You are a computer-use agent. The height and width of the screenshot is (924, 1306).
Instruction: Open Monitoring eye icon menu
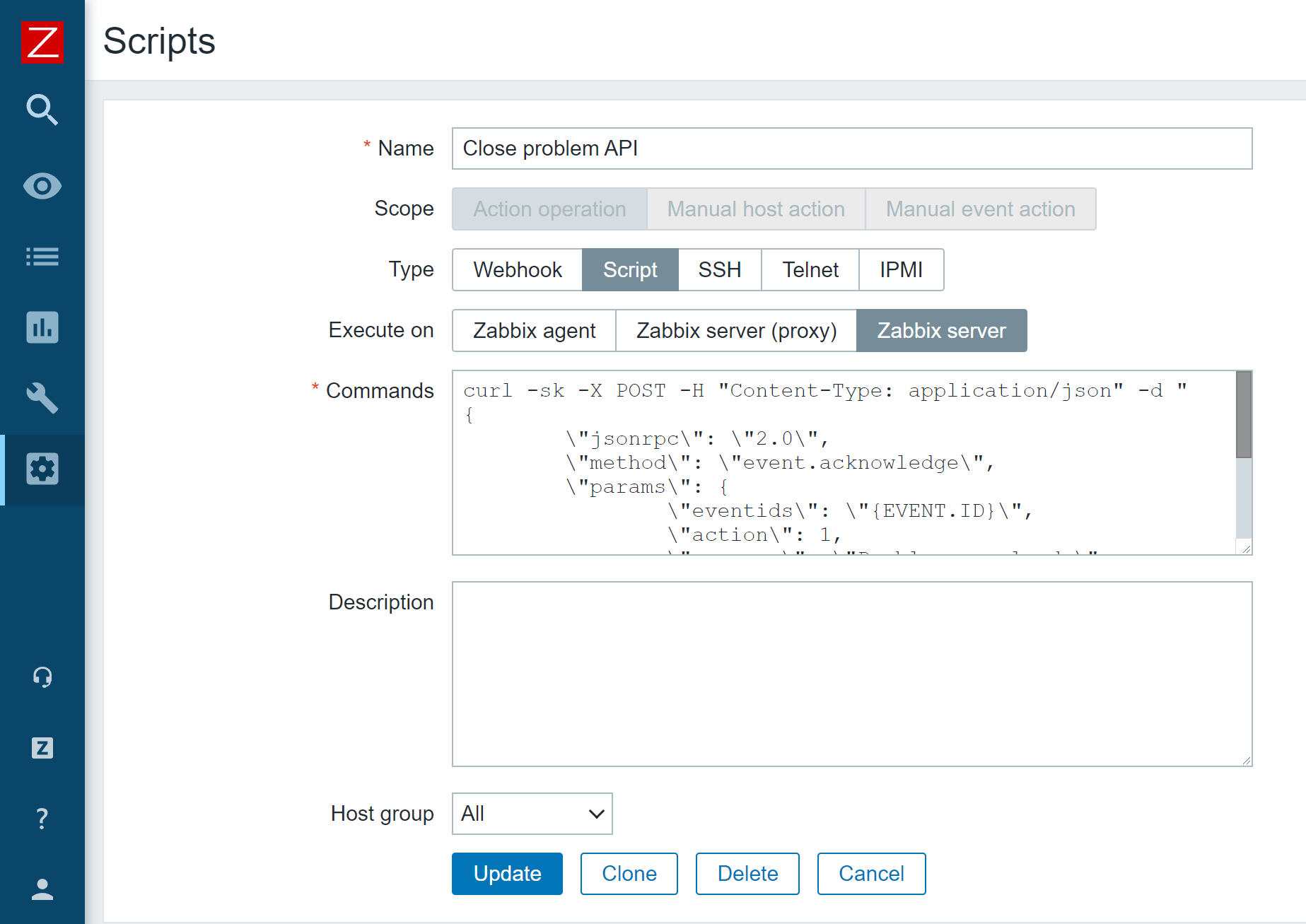coord(42,186)
